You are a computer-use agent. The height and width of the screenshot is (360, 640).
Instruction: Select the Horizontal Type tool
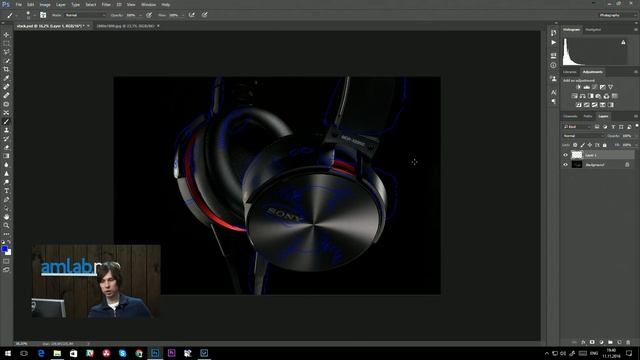6,191
